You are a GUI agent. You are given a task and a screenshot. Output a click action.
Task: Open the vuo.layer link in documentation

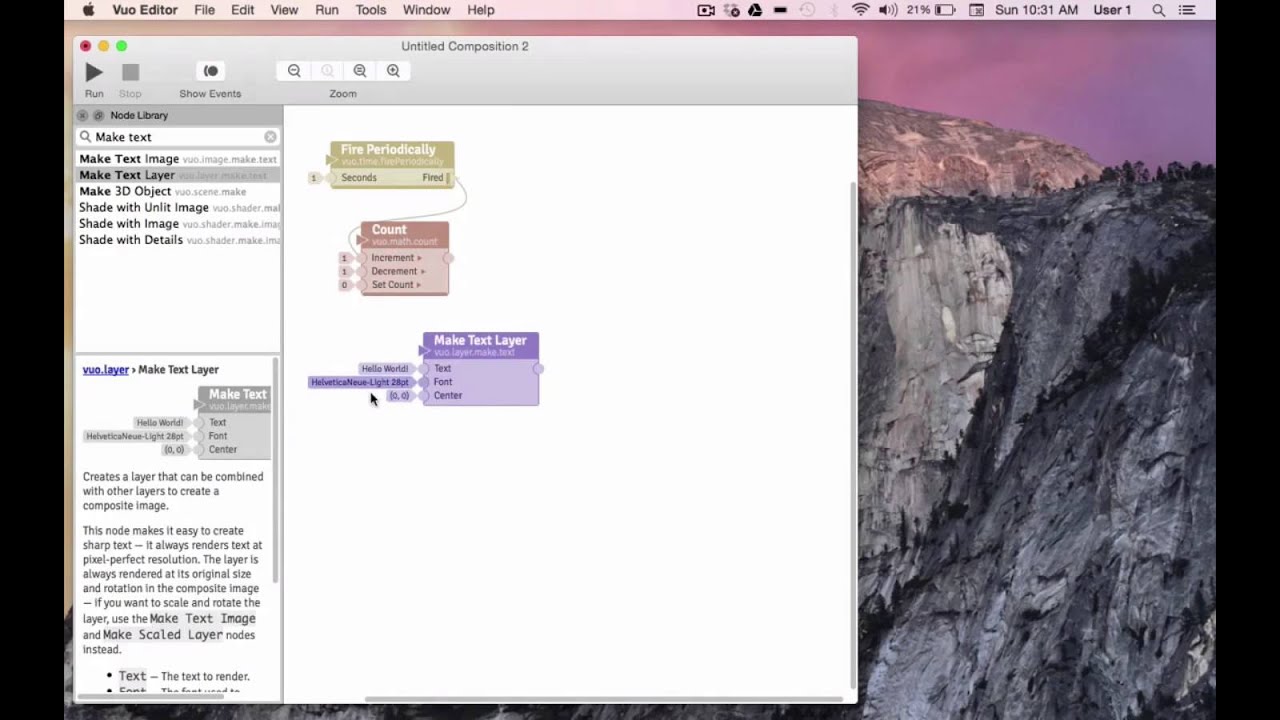105,369
